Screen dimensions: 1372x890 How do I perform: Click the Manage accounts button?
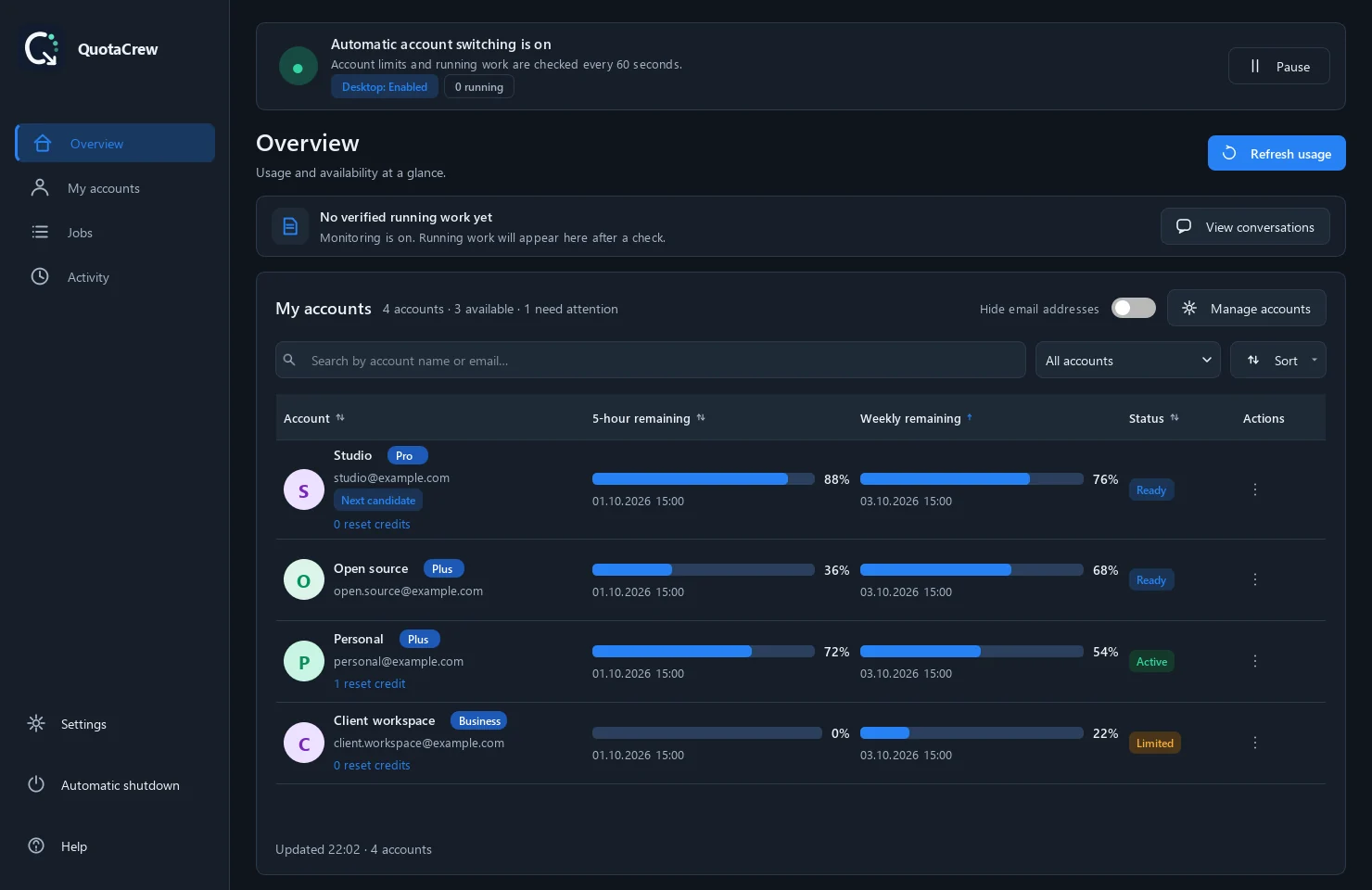click(1246, 309)
